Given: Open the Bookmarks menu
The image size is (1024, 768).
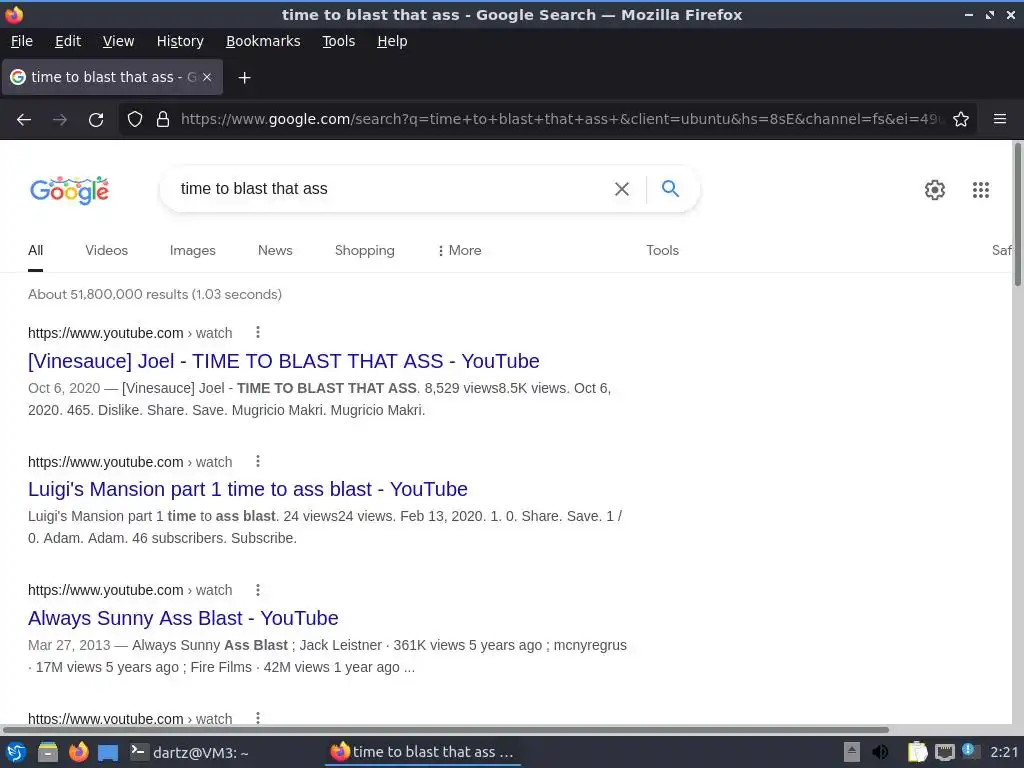Looking at the screenshot, I should click(x=263, y=41).
